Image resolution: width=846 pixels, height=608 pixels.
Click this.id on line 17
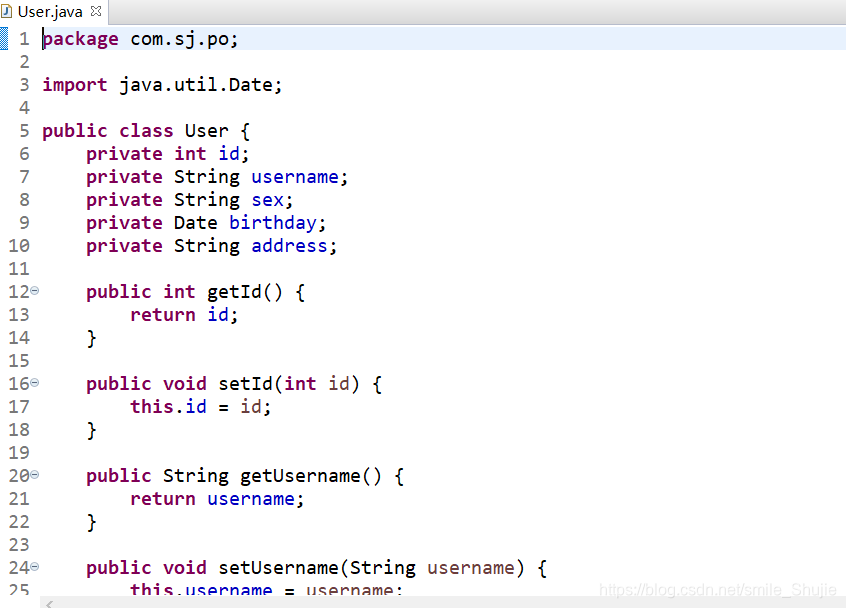(168, 407)
